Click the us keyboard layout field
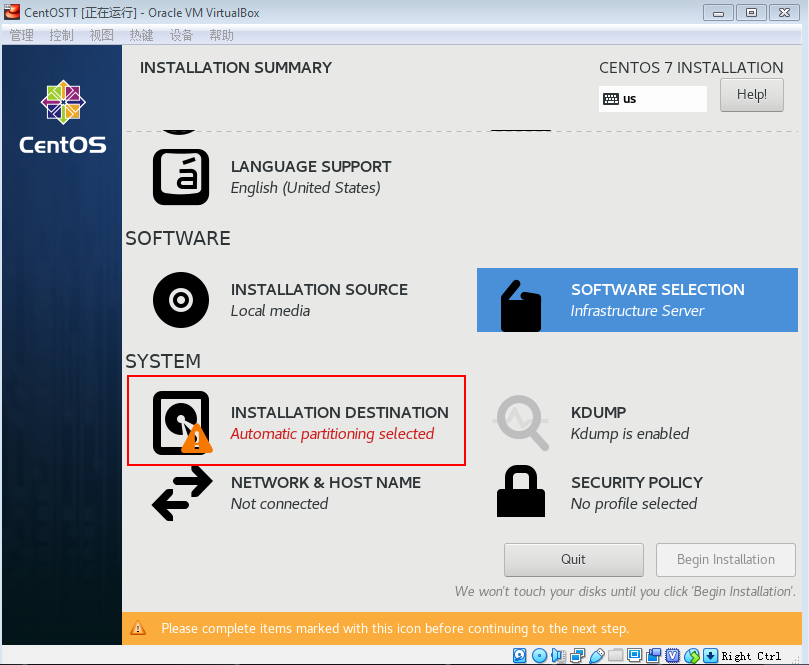Viewport: 809px width, 665px height. point(653,99)
